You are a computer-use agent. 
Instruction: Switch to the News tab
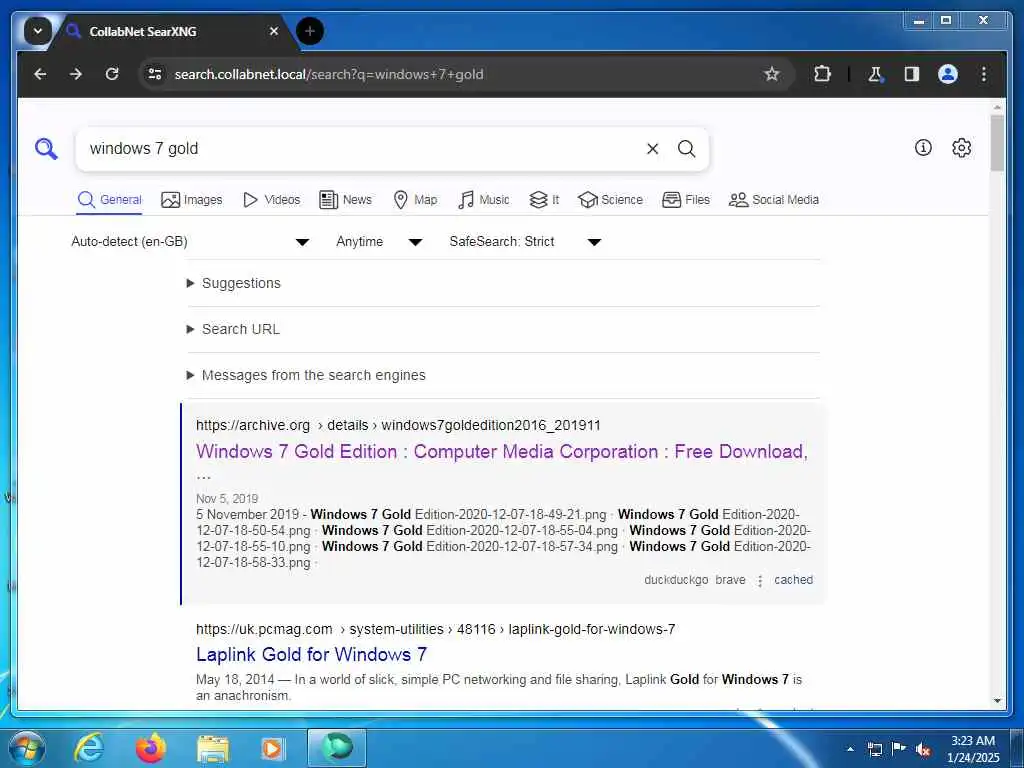[x=345, y=200]
